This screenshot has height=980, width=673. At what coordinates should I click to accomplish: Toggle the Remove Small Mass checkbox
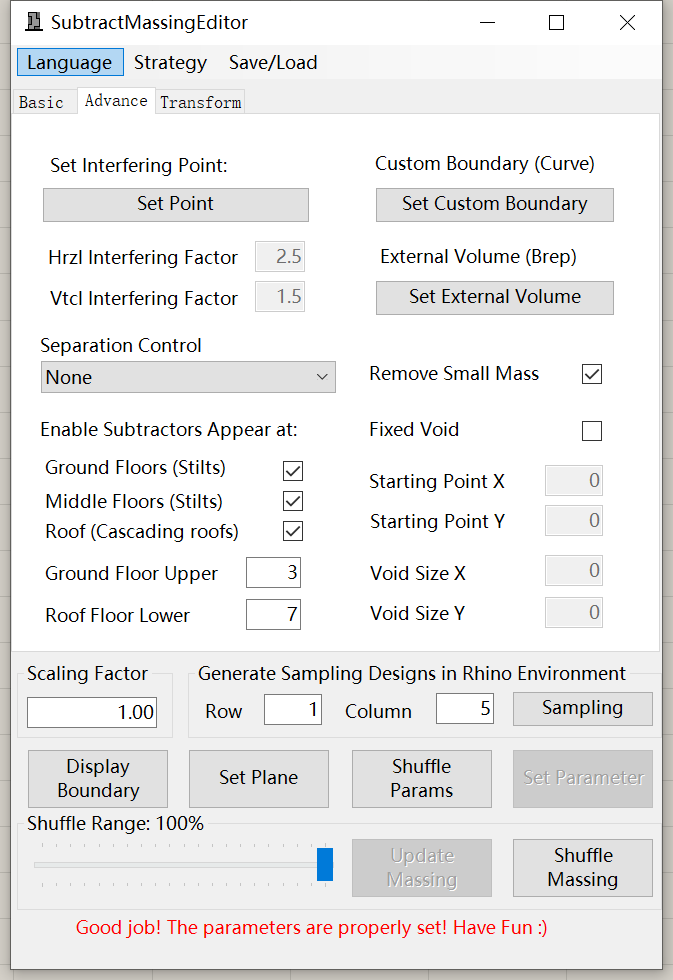(x=592, y=374)
